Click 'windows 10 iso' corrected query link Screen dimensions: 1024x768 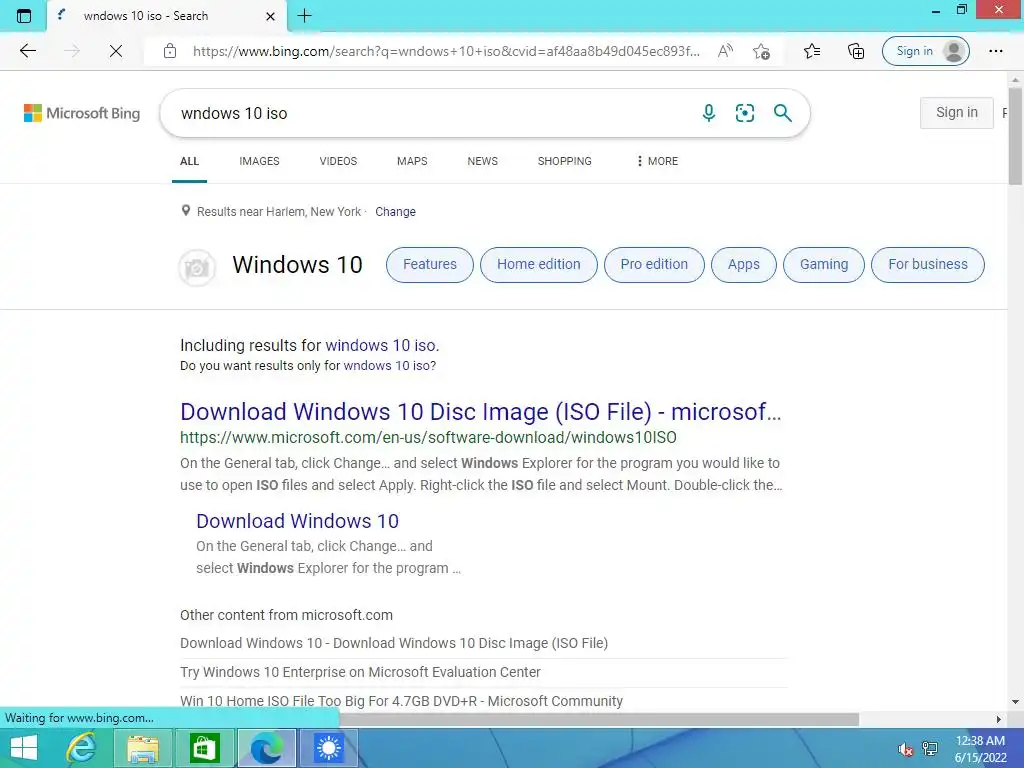coord(381,345)
